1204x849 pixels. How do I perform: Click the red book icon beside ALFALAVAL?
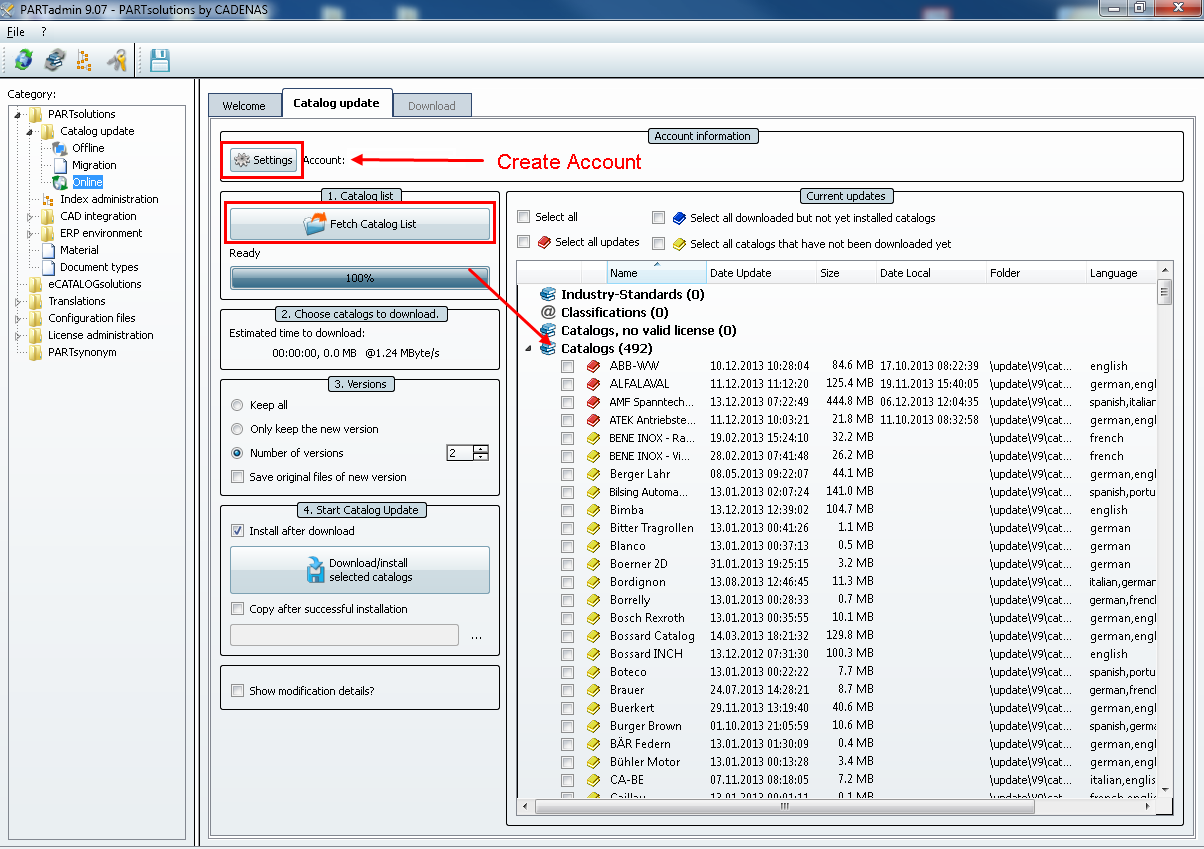point(594,384)
